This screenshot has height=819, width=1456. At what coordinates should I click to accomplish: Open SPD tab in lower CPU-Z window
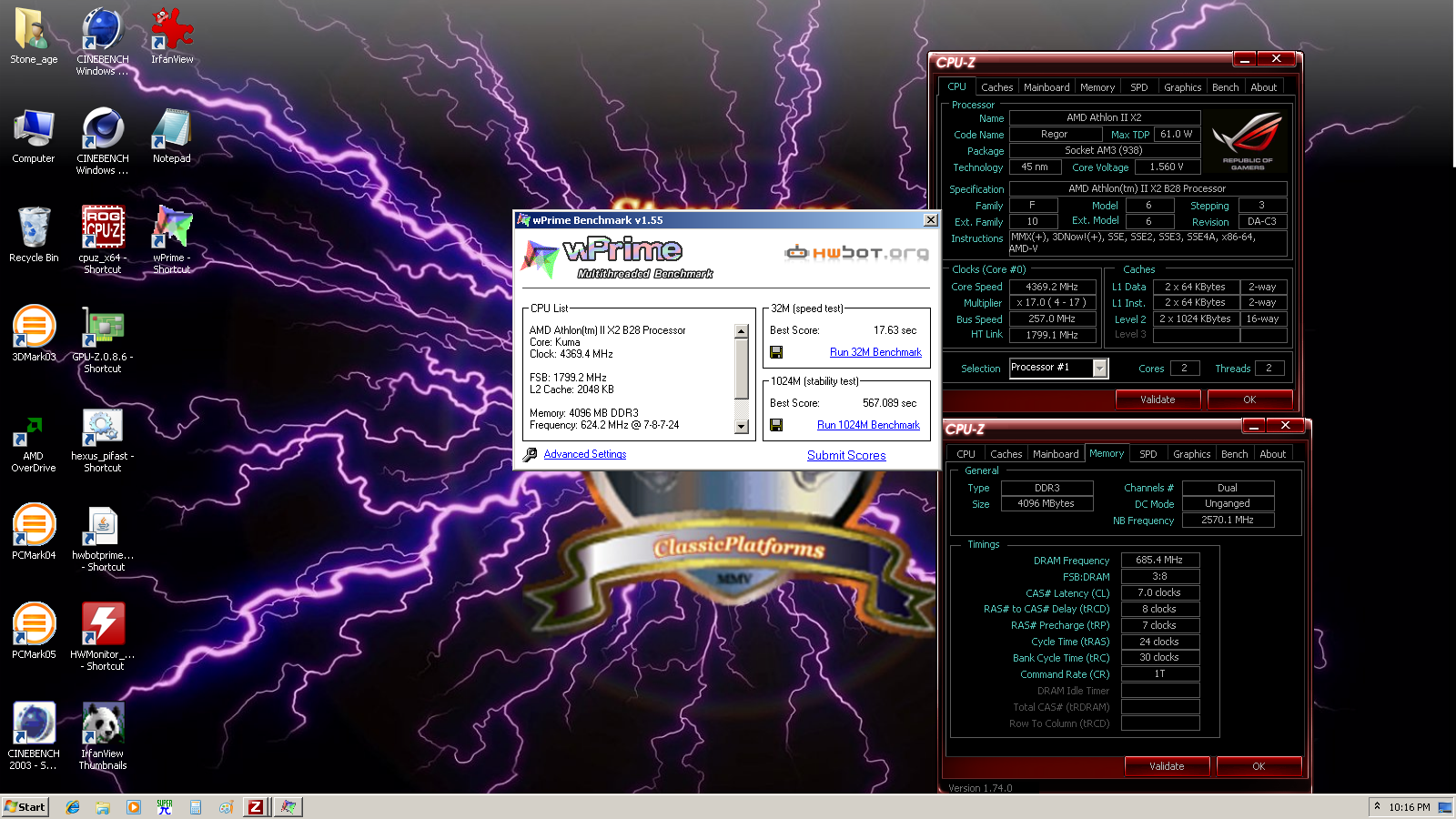point(1148,454)
